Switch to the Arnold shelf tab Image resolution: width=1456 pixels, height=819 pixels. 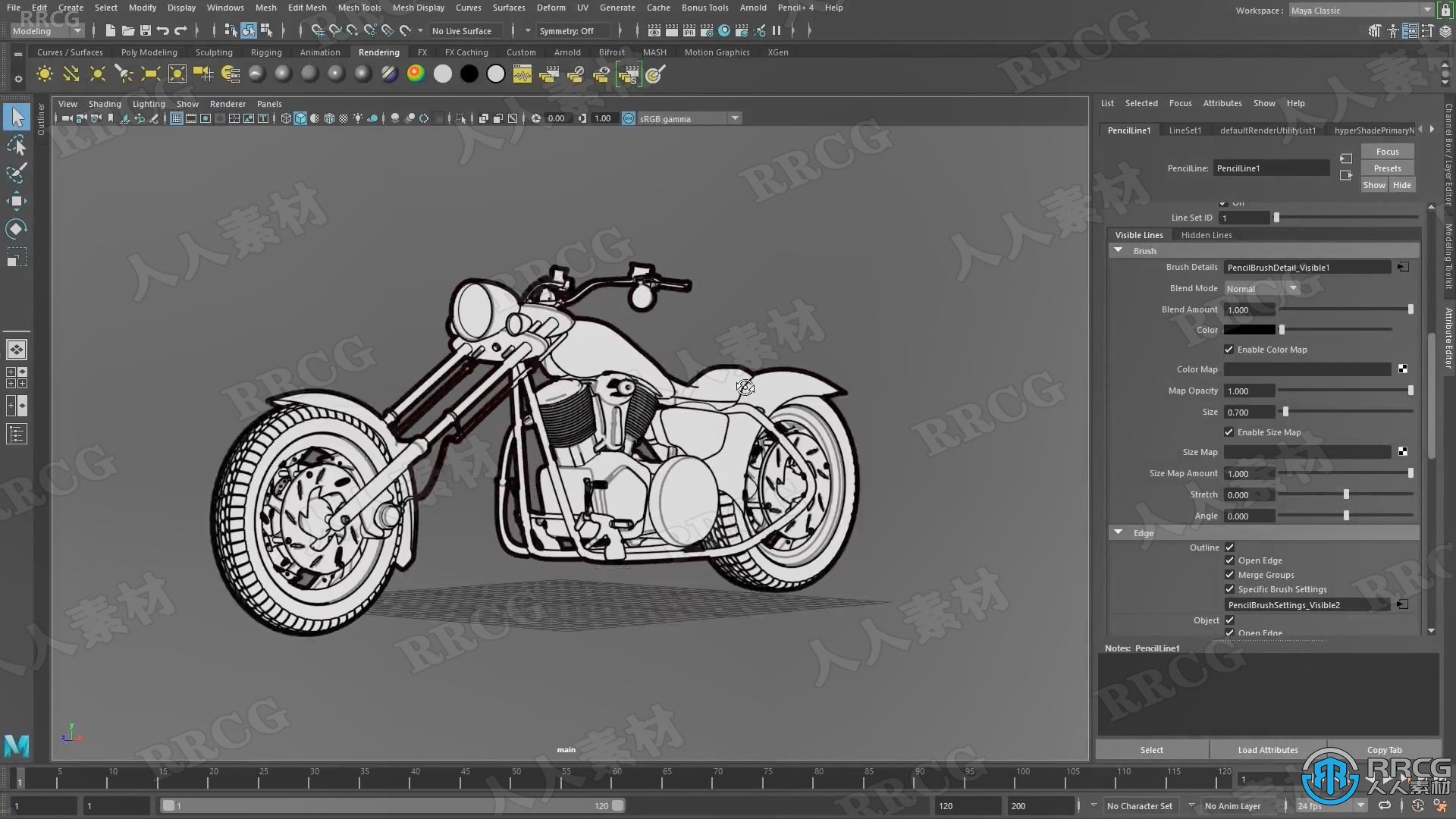tap(567, 52)
